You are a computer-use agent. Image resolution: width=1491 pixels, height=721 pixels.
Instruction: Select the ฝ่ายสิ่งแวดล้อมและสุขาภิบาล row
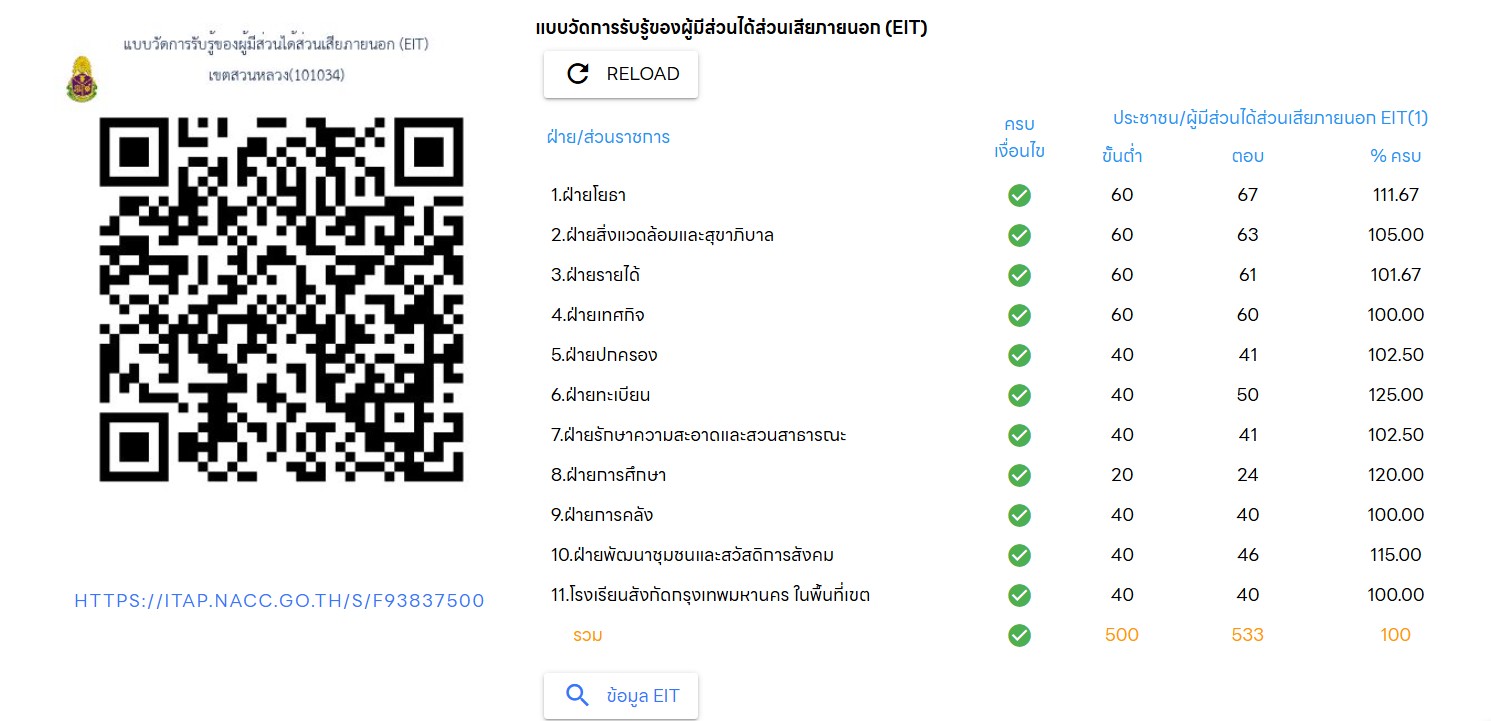[x=989, y=235]
